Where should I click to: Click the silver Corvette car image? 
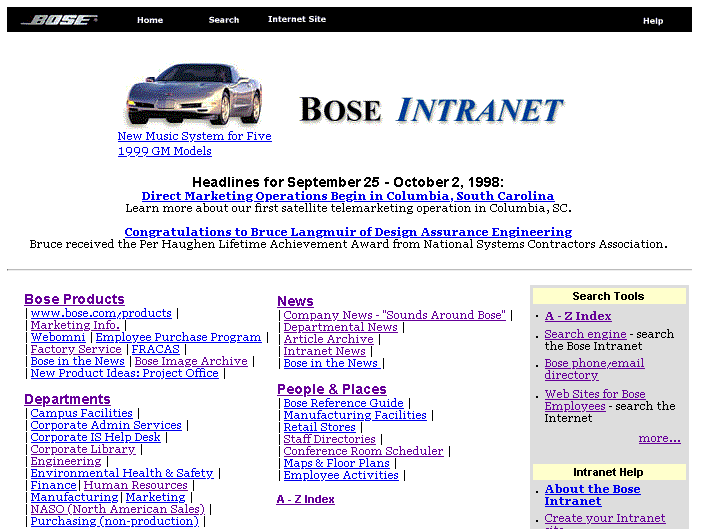(x=194, y=95)
